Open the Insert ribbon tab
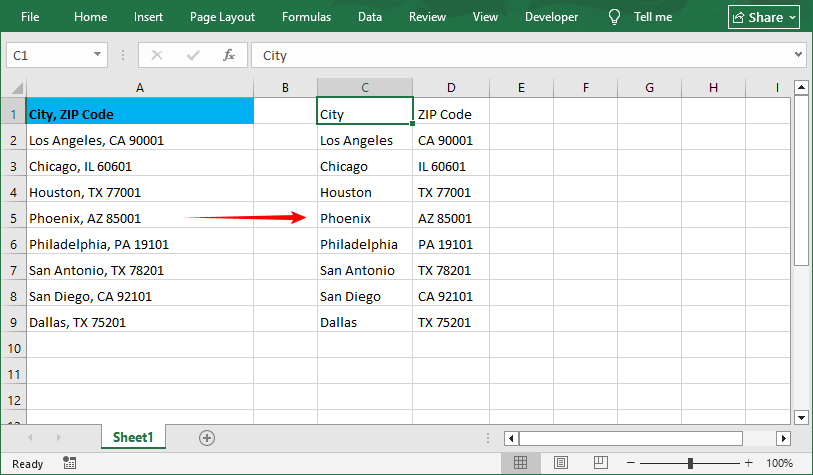This screenshot has height=475, width=813. click(148, 17)
